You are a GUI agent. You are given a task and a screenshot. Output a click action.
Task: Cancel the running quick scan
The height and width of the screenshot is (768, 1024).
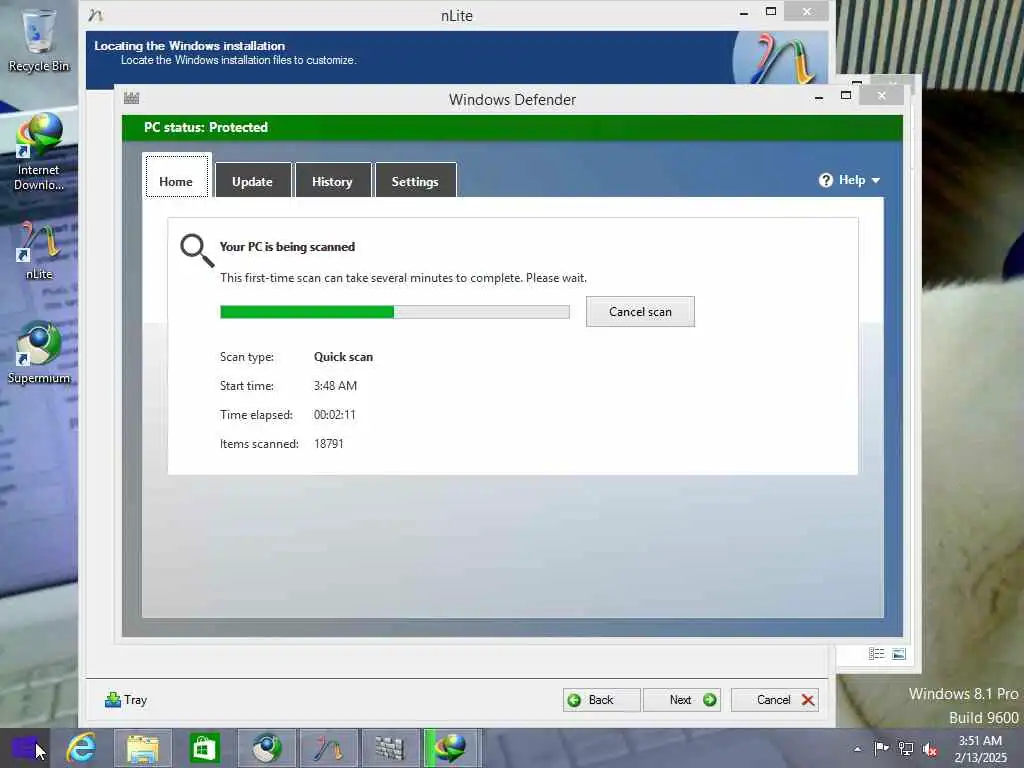[640, 312]
